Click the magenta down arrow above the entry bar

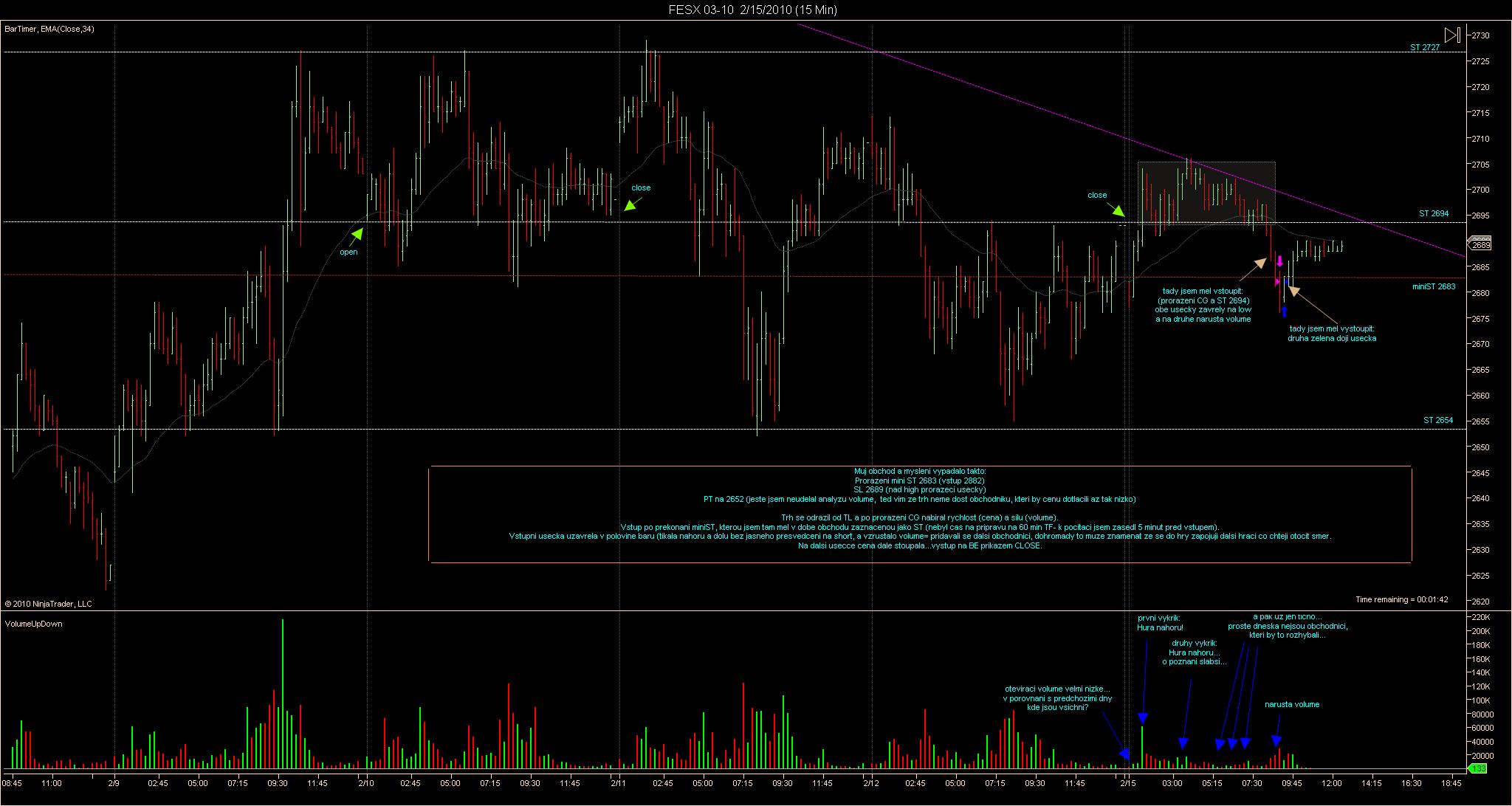coord(1279,261)
